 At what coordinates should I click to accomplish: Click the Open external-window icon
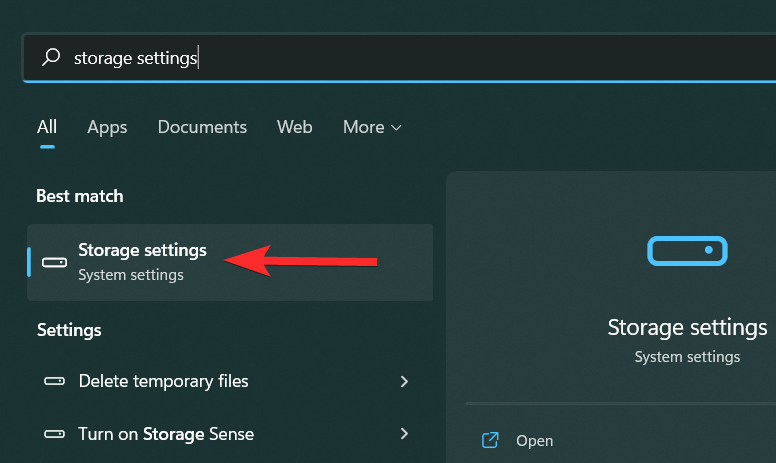(x=490, y=440)
